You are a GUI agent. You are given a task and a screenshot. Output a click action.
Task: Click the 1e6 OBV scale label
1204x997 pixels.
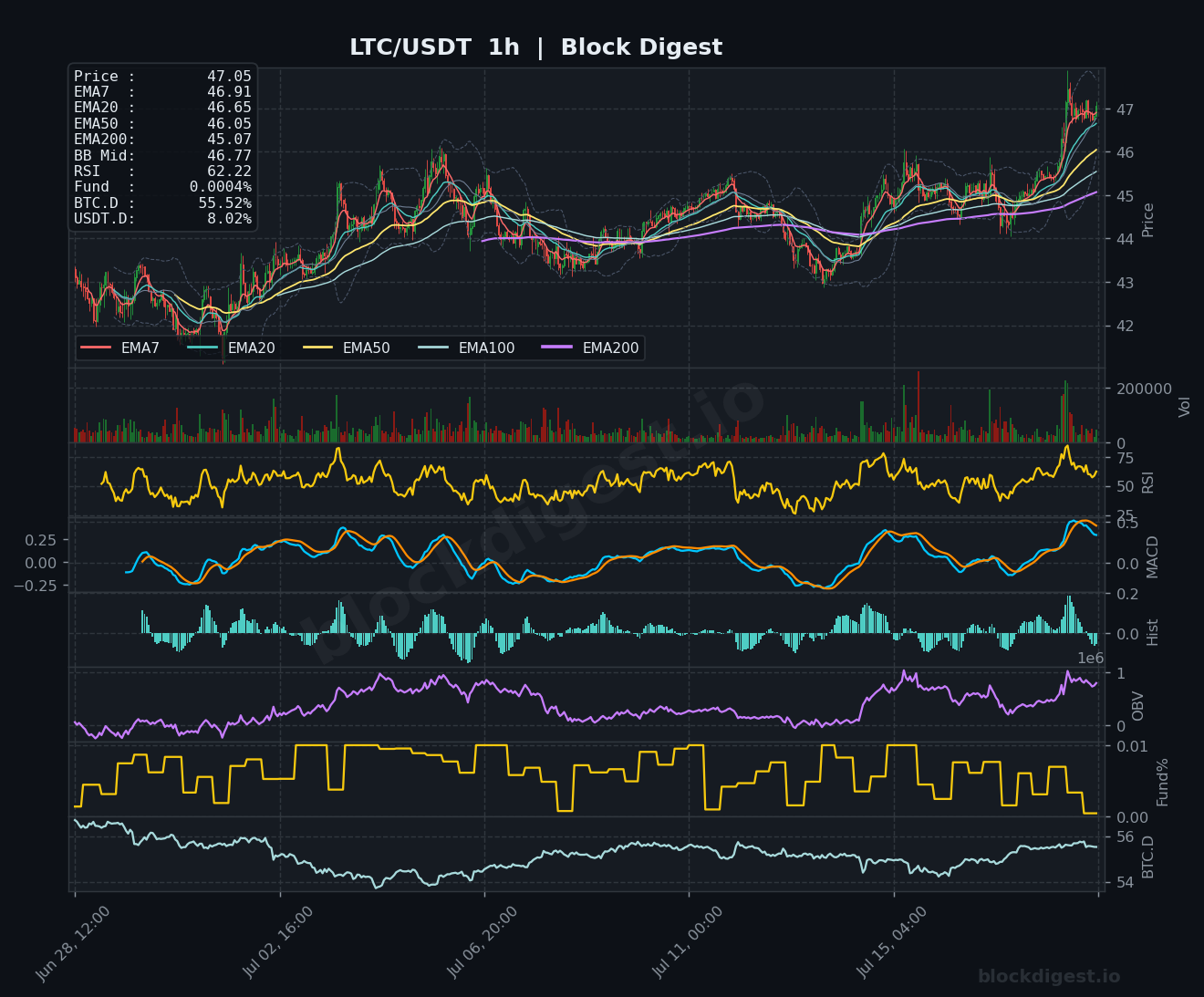1090,659
